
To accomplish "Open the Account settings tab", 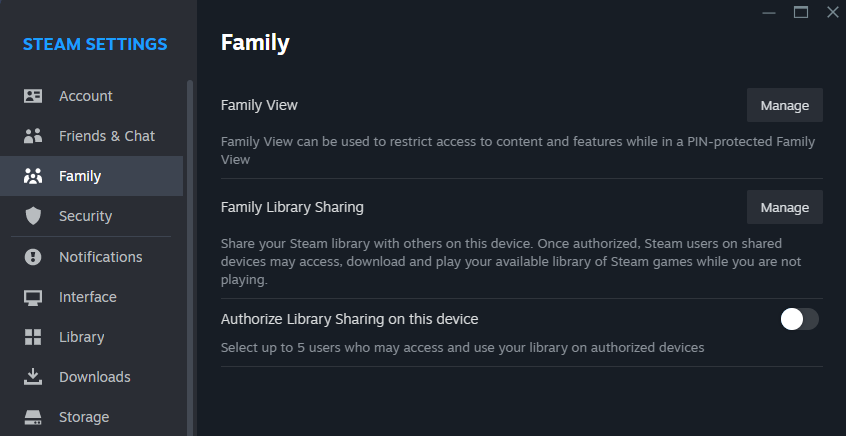I will 86,96.
